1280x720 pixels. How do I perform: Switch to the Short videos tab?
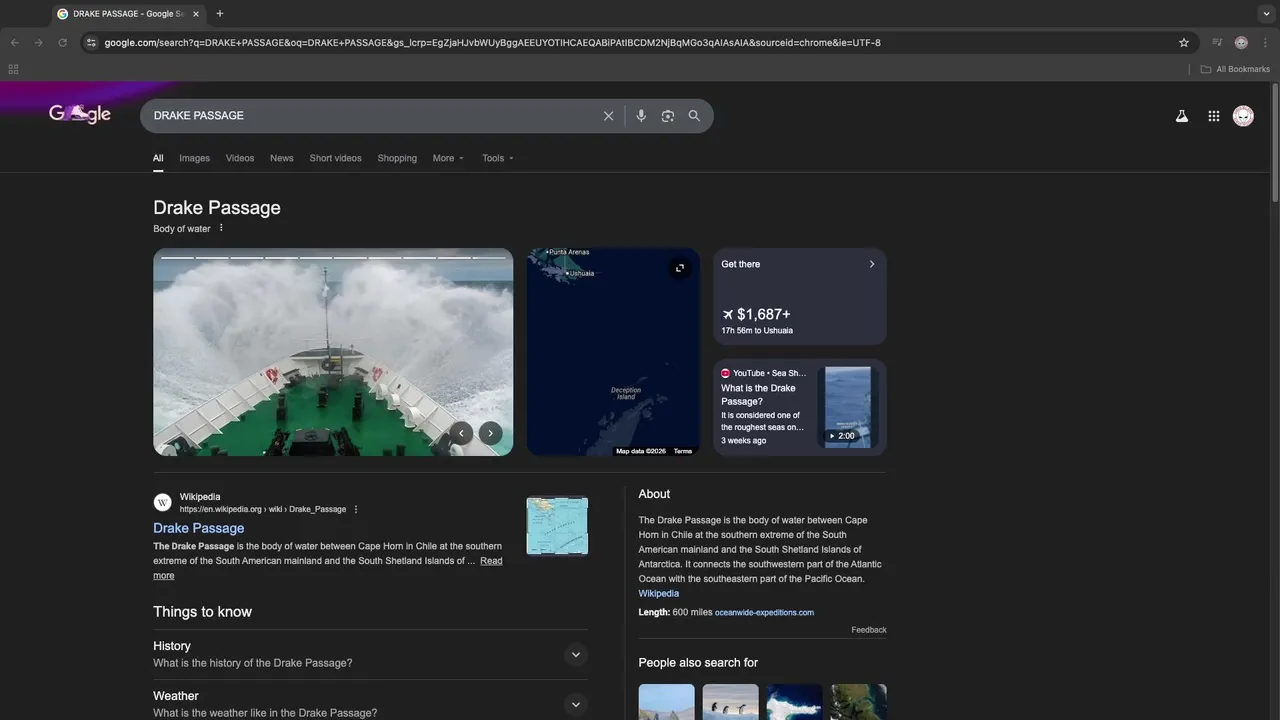pyautogui.click(x=335, y=158)
